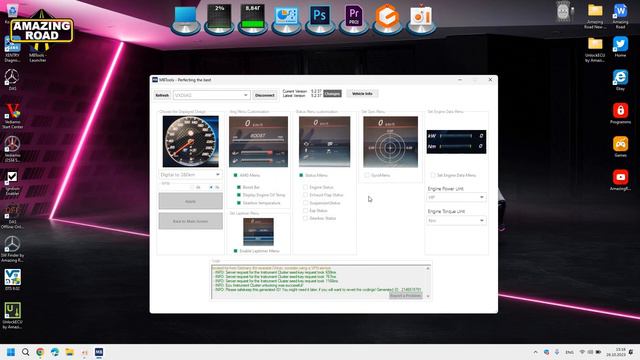Enable the Set Engine Data Menu checkbox
The image size is (640, 360).
point(433,175)
